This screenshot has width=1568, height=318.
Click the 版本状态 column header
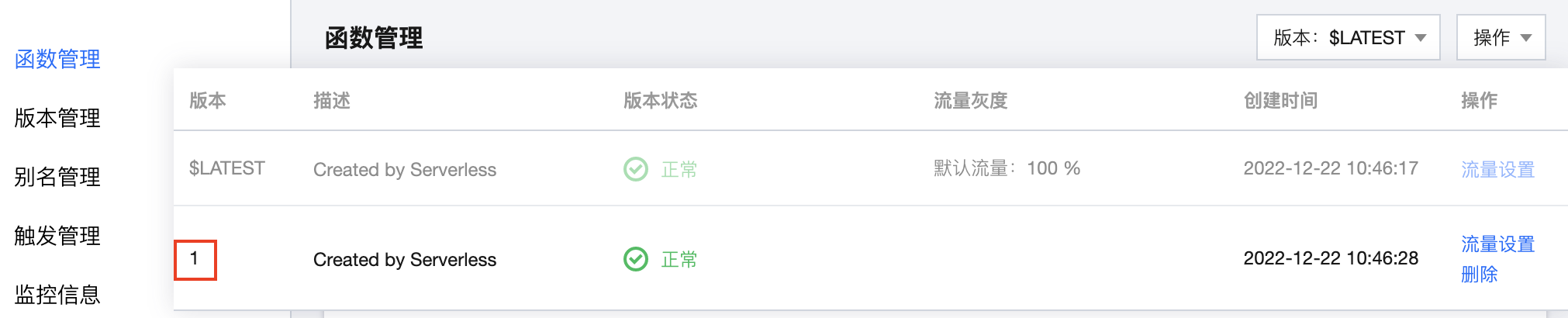660,101
